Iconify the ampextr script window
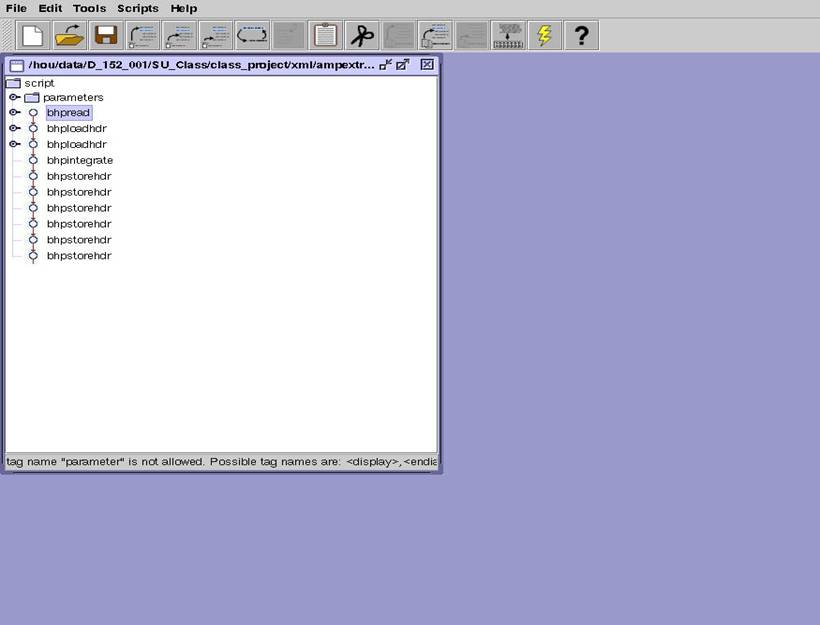 tap(386, 65)
